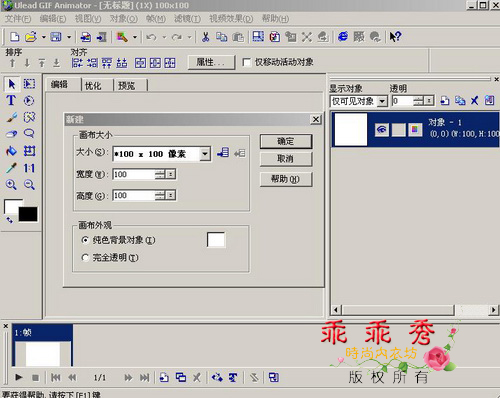Click the Duplicate frame icon
The height and width of the screenshot is (398, 500).
pos(181,377)
